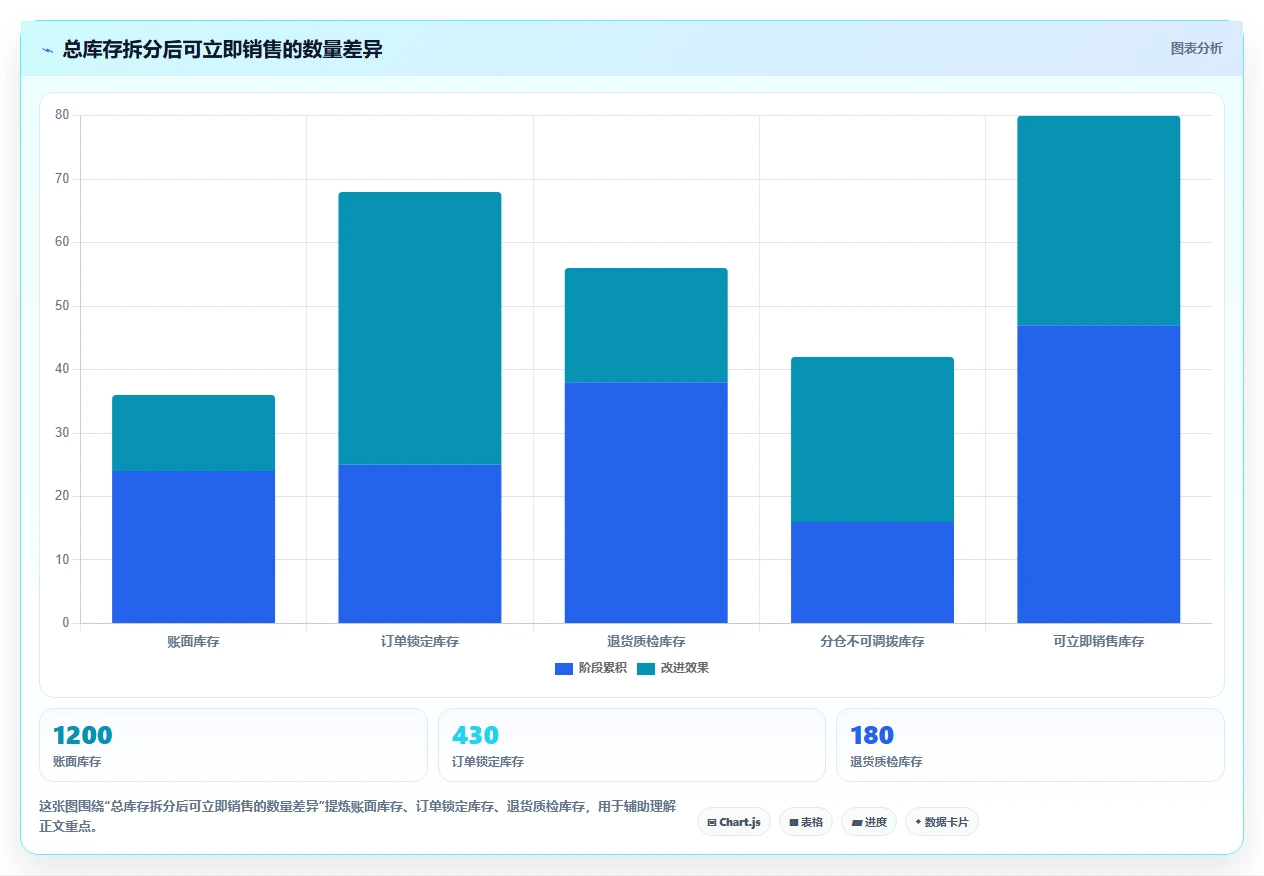The width and height of the screenshot is (1264, 876).
Task: Click the y-axis value 50
Action: point(62,306)
